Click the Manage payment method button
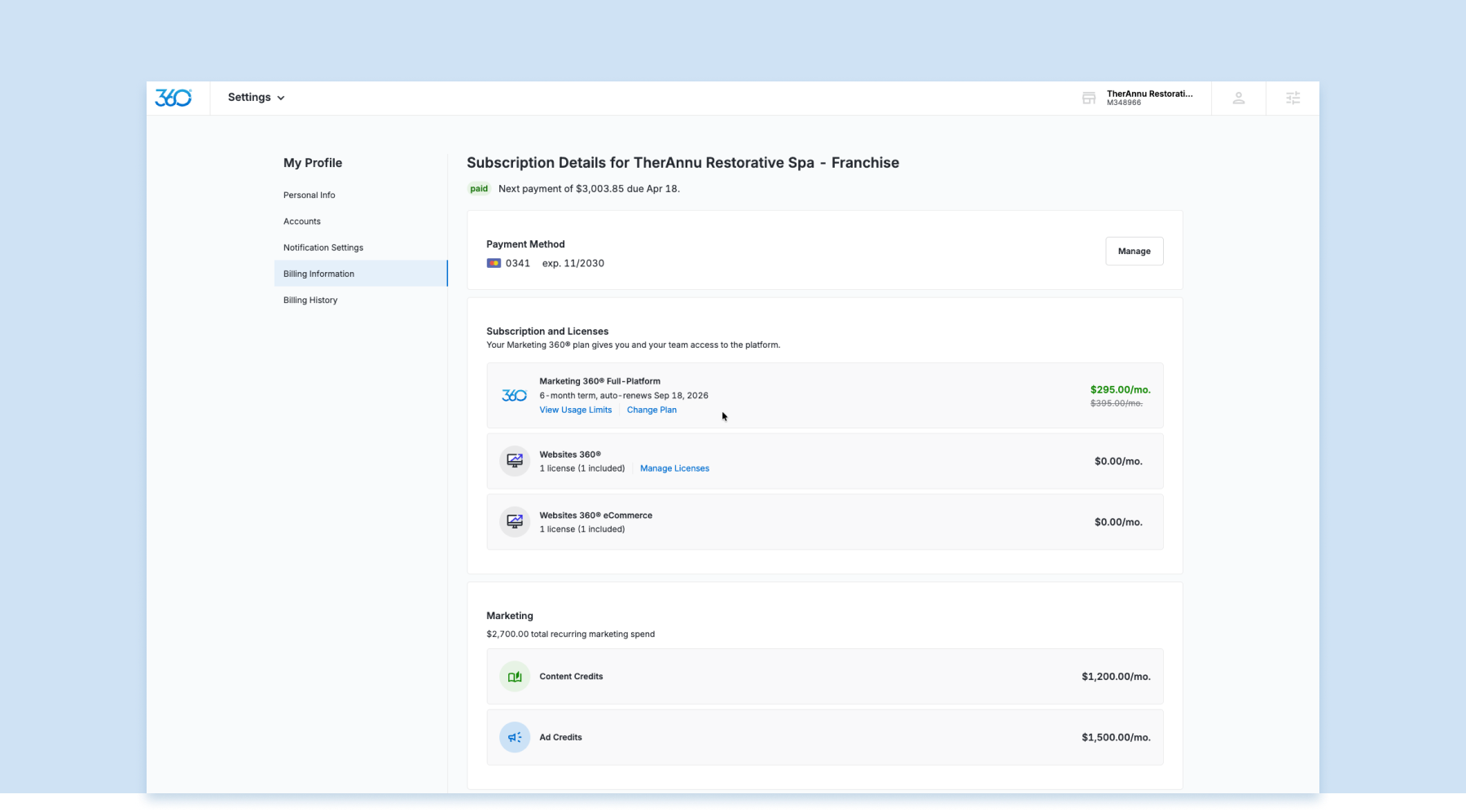Image resolution: width=1466 pixels, height=812 pixels. pyautogui.click(x=1134, y=251)
